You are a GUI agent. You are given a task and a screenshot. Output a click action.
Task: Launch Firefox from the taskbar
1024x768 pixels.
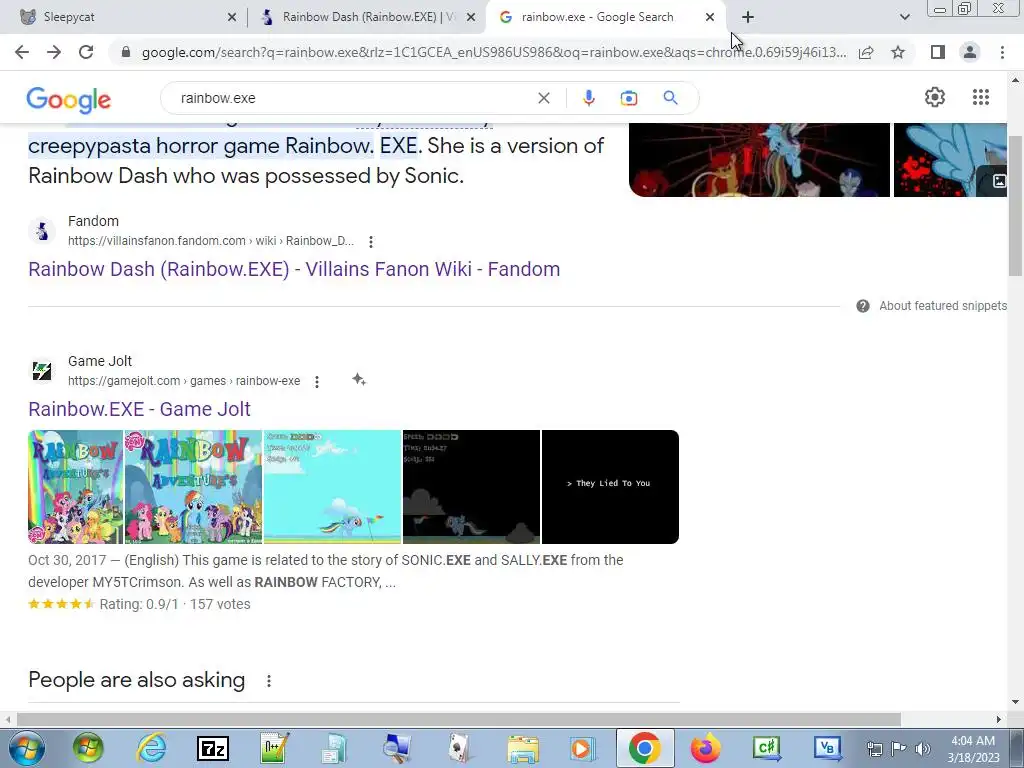click(705, 748)
